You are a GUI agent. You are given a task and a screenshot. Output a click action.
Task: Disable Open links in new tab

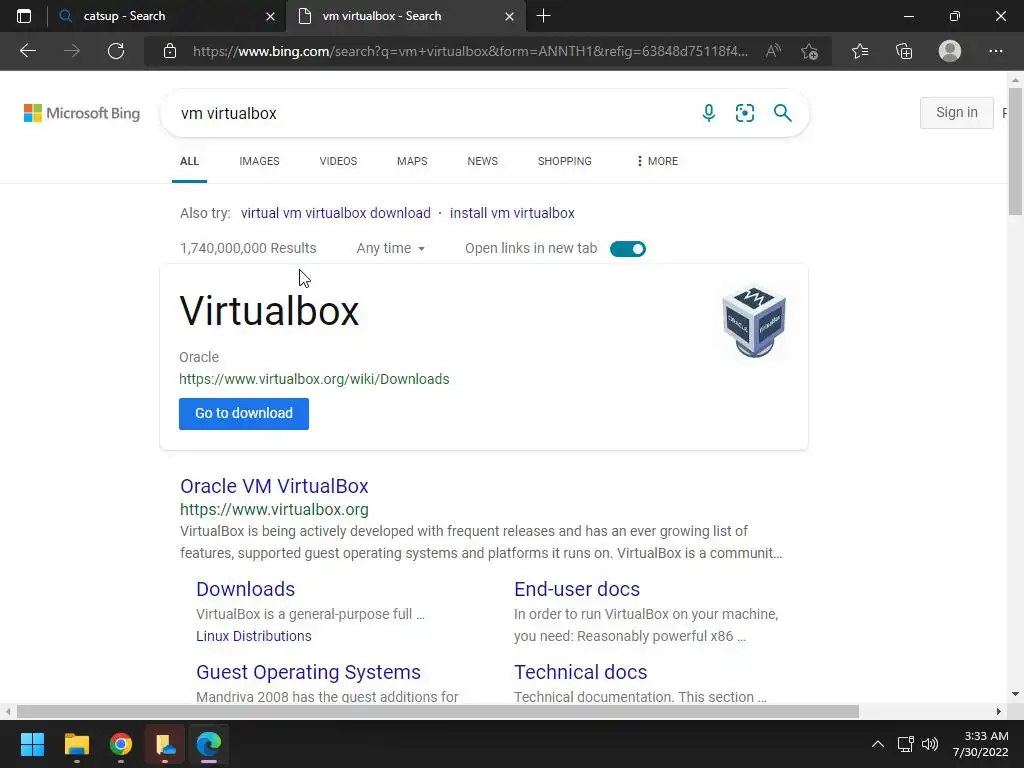[x=628, y=249]
